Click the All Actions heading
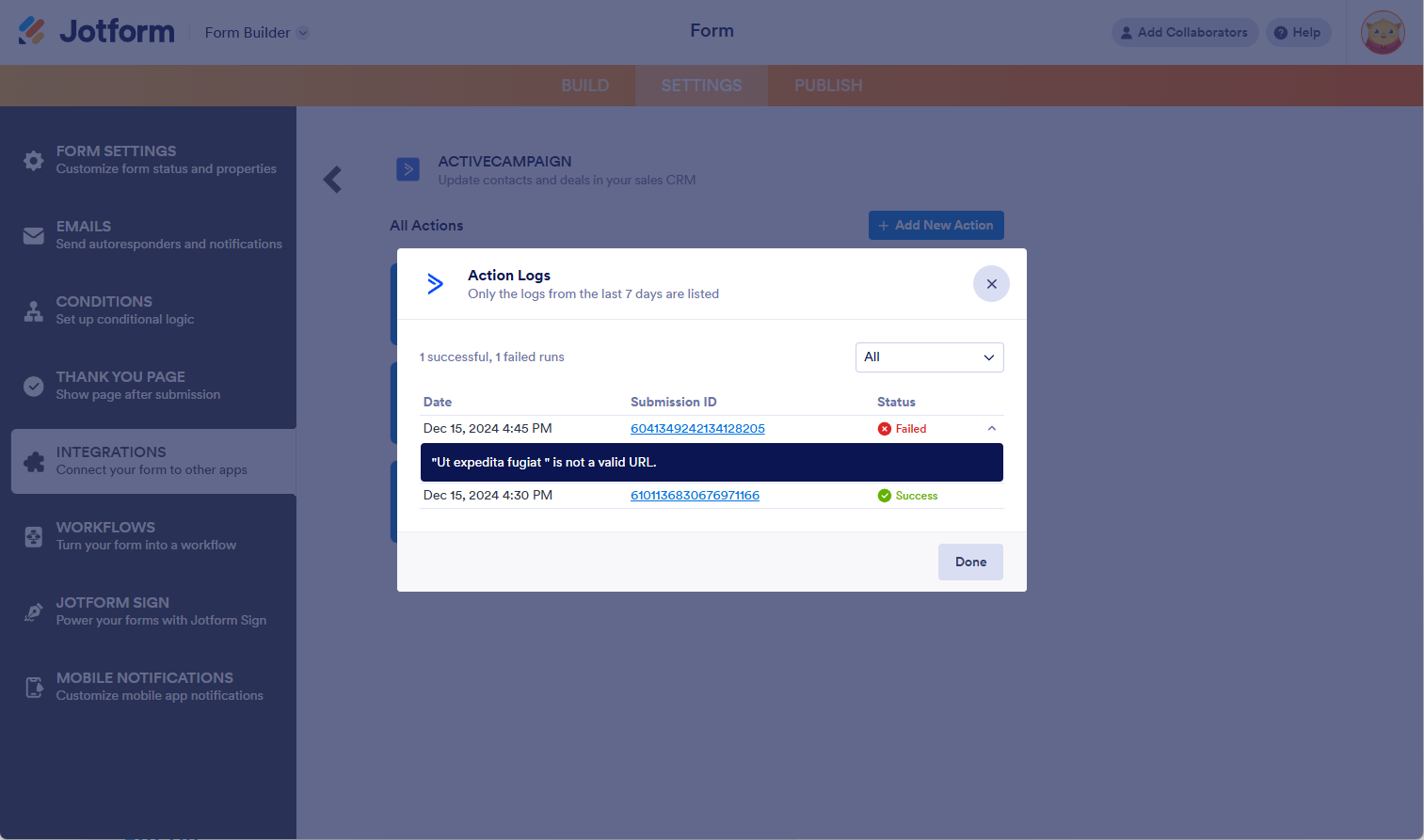This screenshot has width=1424, height=840. tap(426, 226)
